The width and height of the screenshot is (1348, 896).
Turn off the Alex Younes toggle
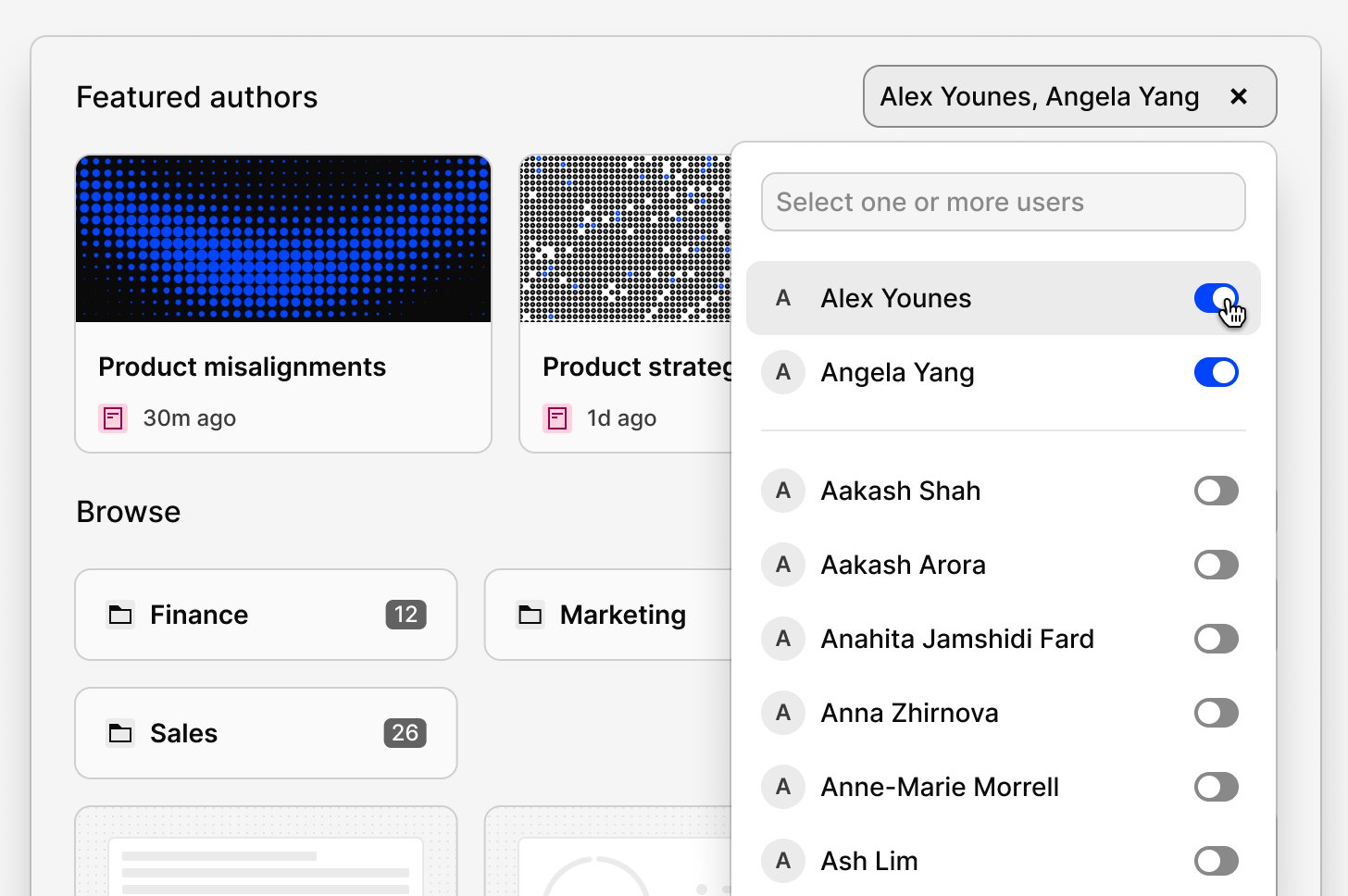[x=1217, y=298]
